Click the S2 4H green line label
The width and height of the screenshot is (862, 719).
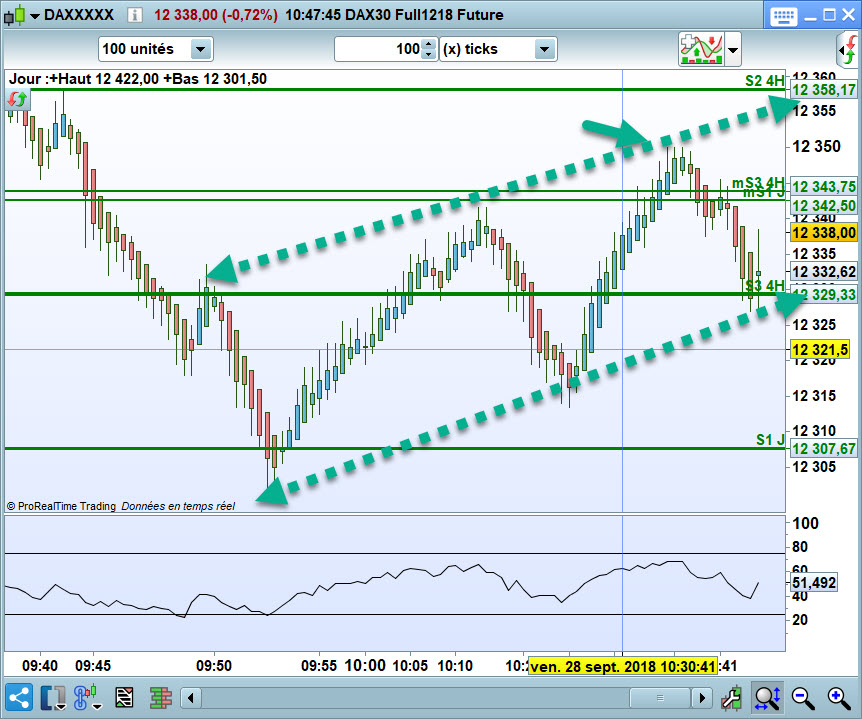pos(764,81)
